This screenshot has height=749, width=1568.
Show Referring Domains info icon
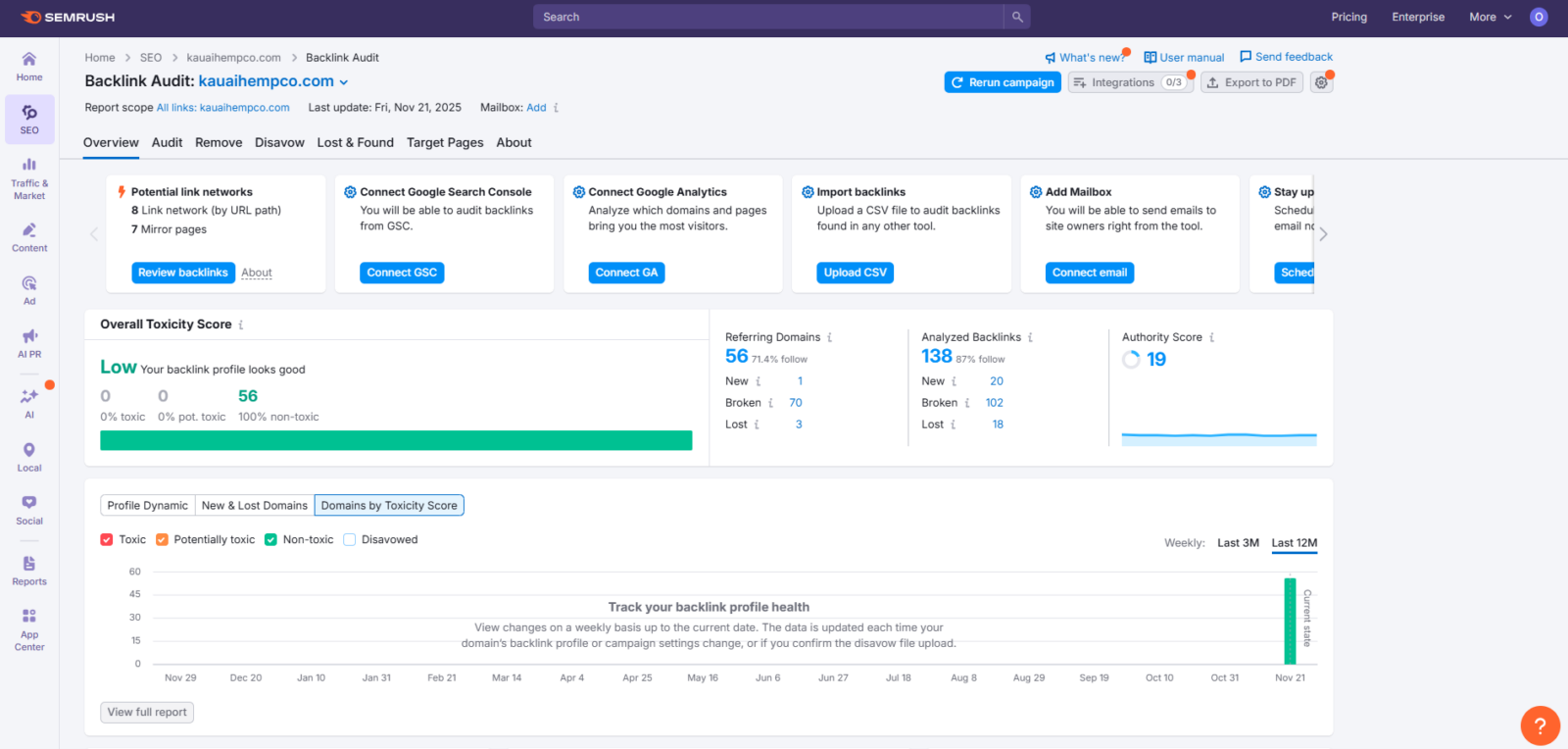tap(830, 337)
